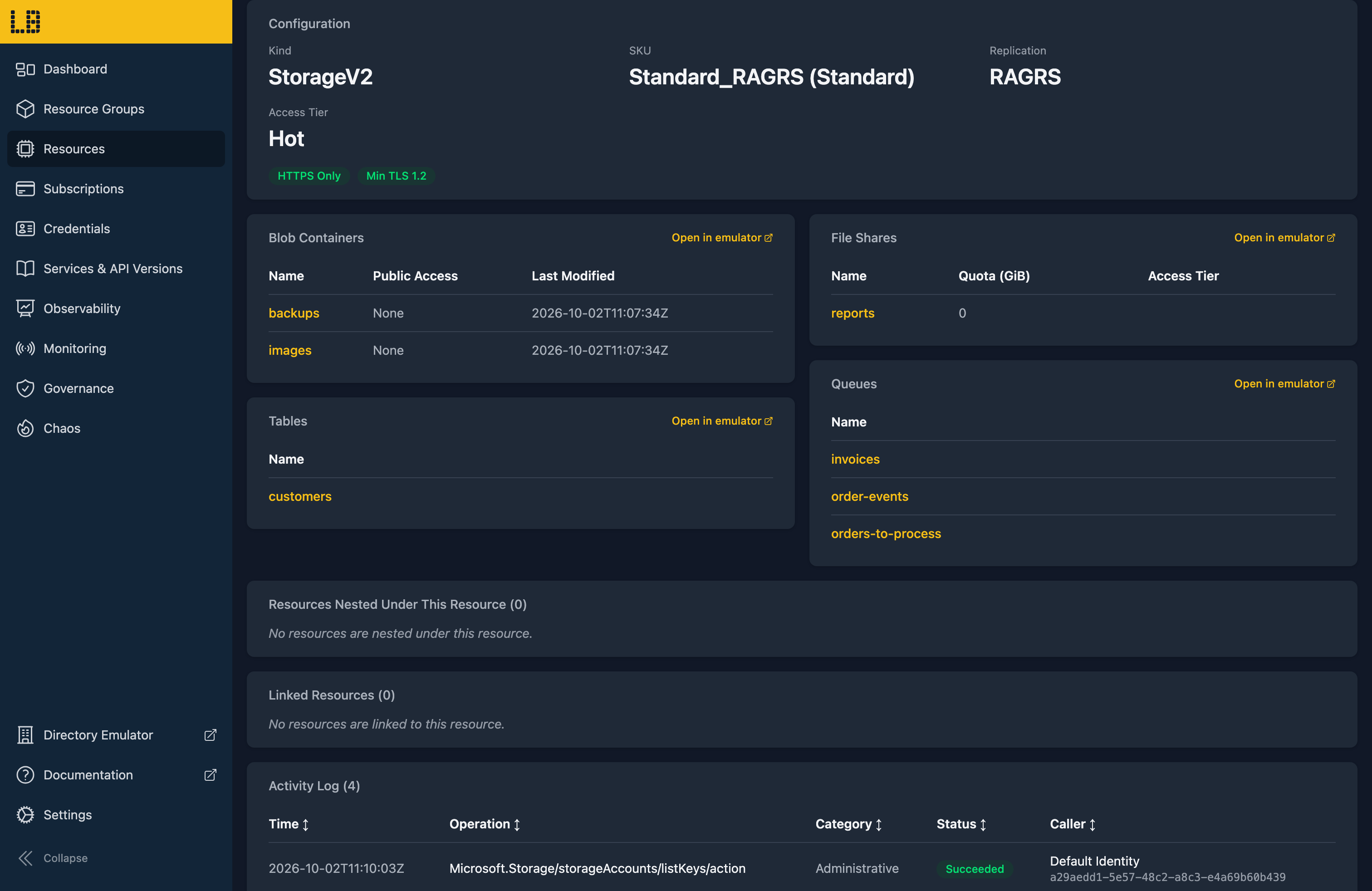Open Chaos from the sidebar

(x=116, y=428)
